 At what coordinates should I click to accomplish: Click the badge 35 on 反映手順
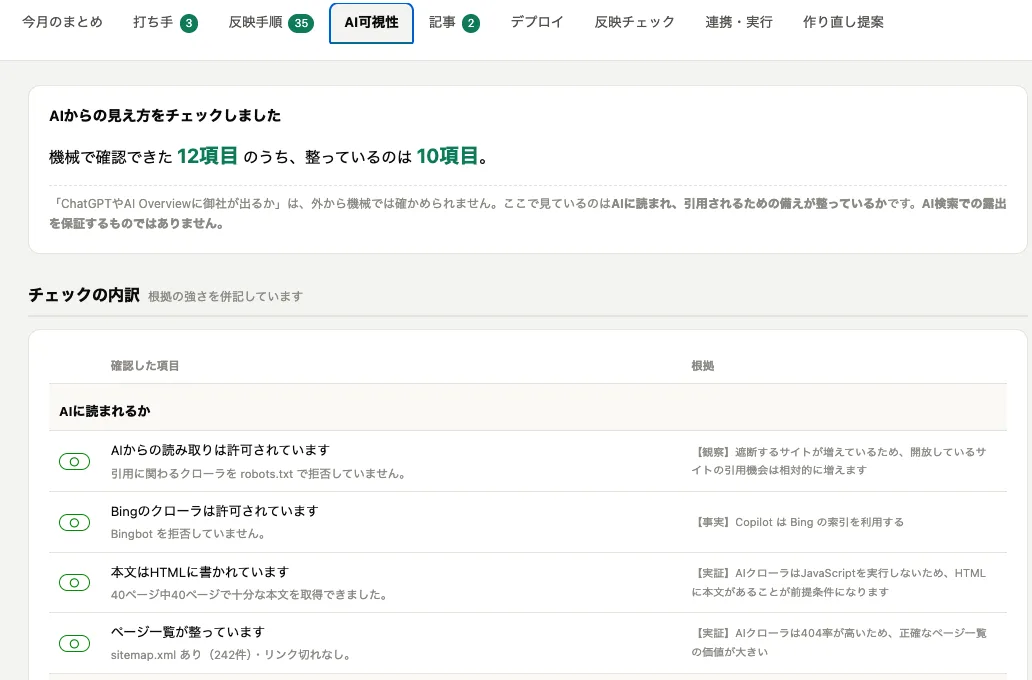click(301, 24)
